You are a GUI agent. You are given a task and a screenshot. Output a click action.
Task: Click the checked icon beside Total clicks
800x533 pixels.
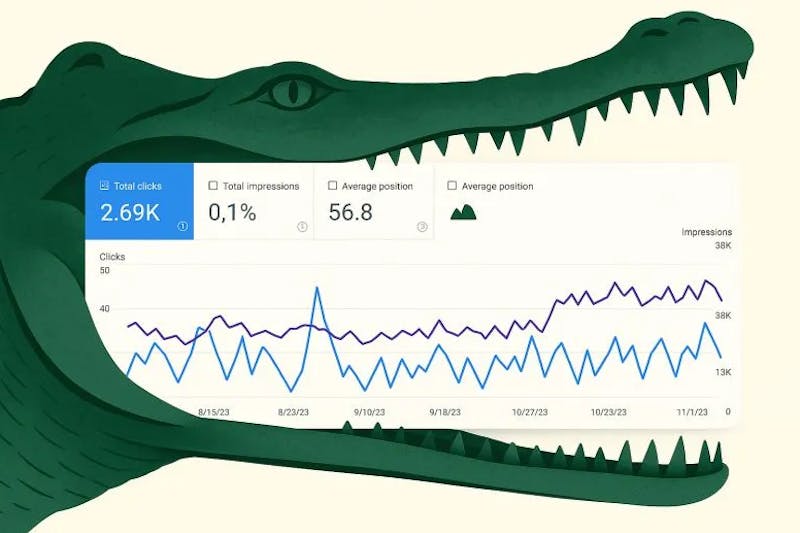[104, 186]
